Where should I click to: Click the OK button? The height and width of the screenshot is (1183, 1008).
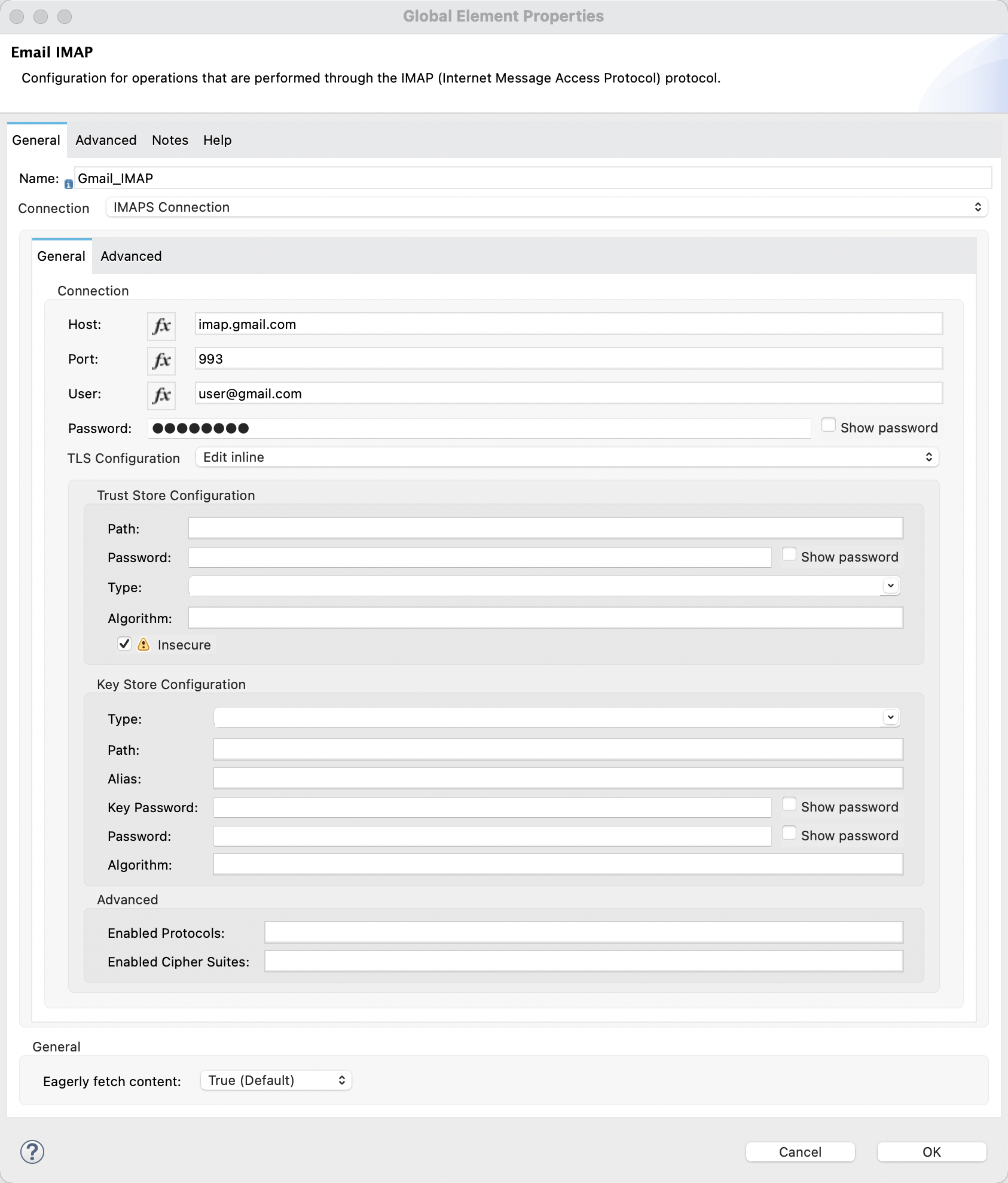[931, 1152]
